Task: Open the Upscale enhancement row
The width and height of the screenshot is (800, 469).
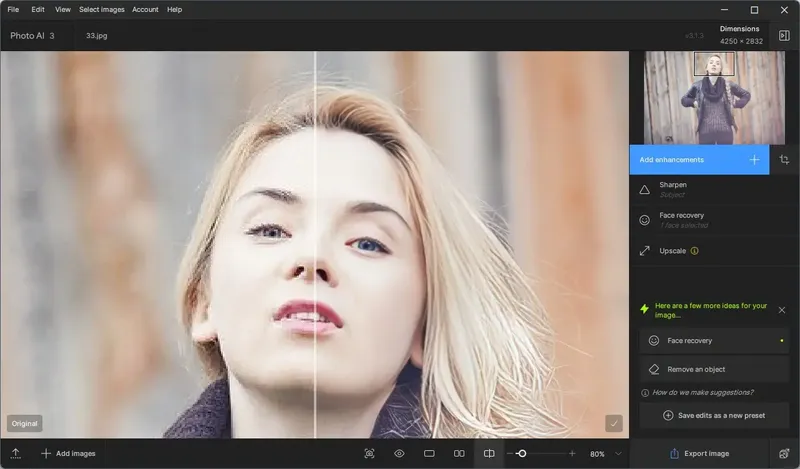Action: [714, 251]
